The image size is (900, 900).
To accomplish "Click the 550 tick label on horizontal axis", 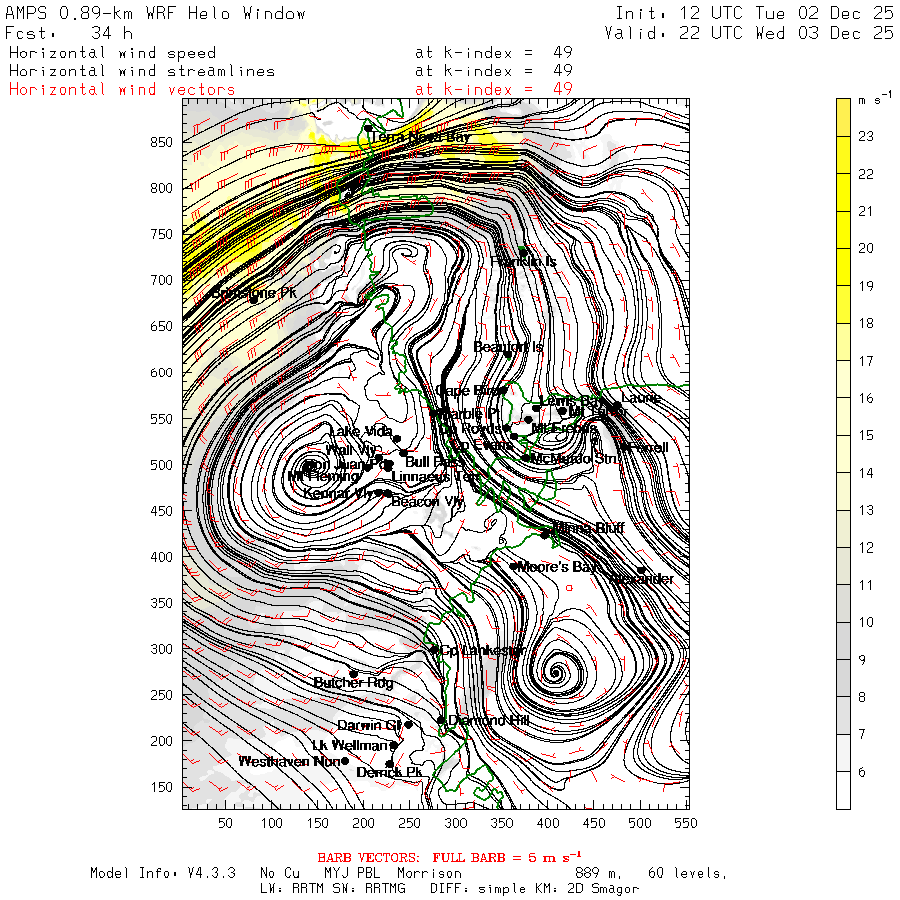I will click(686, 824).
